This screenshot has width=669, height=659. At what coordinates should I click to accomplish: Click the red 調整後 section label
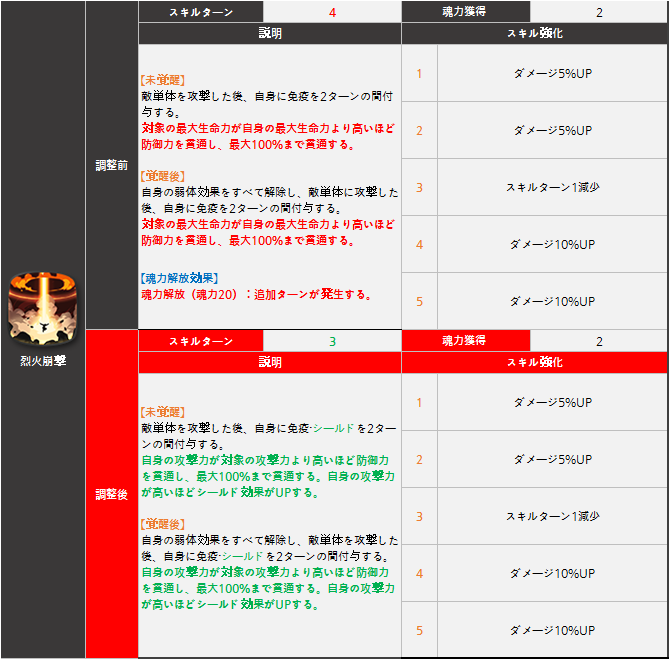tap(111, 494)
